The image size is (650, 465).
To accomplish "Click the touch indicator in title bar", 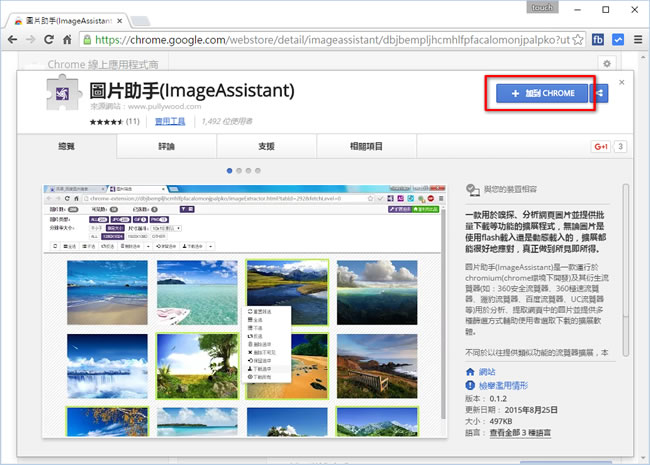I will click(x=542, y=7).
